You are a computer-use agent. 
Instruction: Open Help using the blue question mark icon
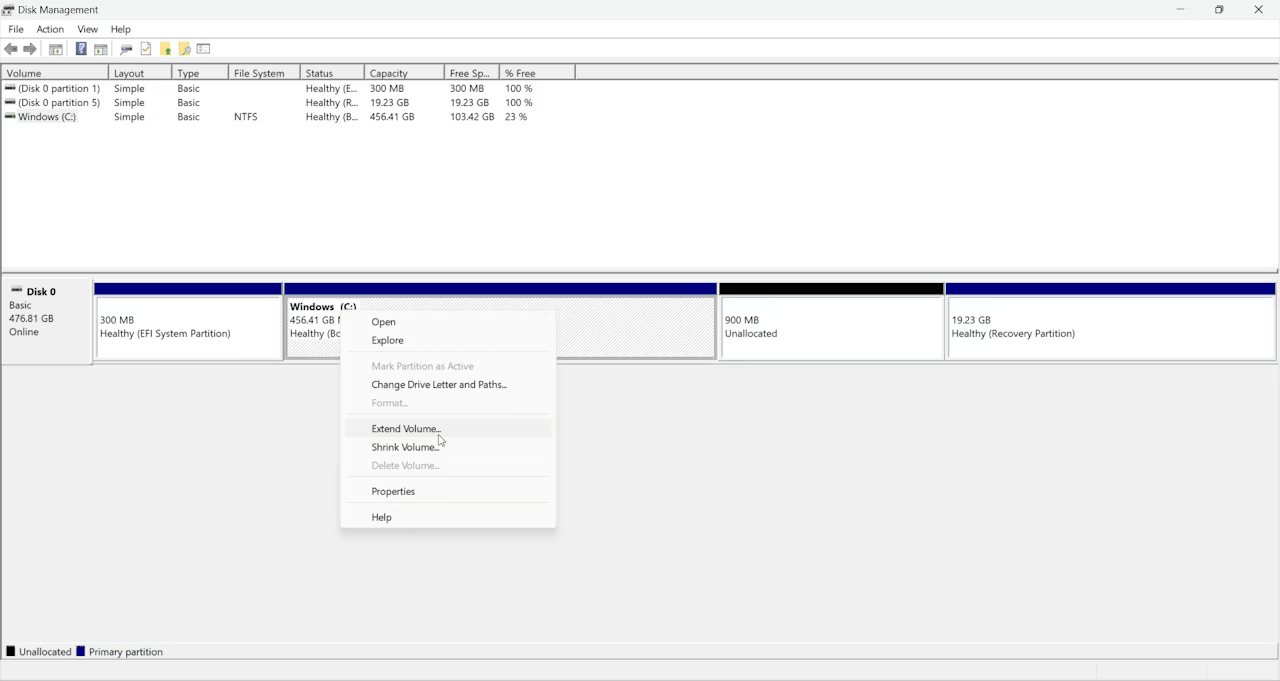click(x=81, y=49)
